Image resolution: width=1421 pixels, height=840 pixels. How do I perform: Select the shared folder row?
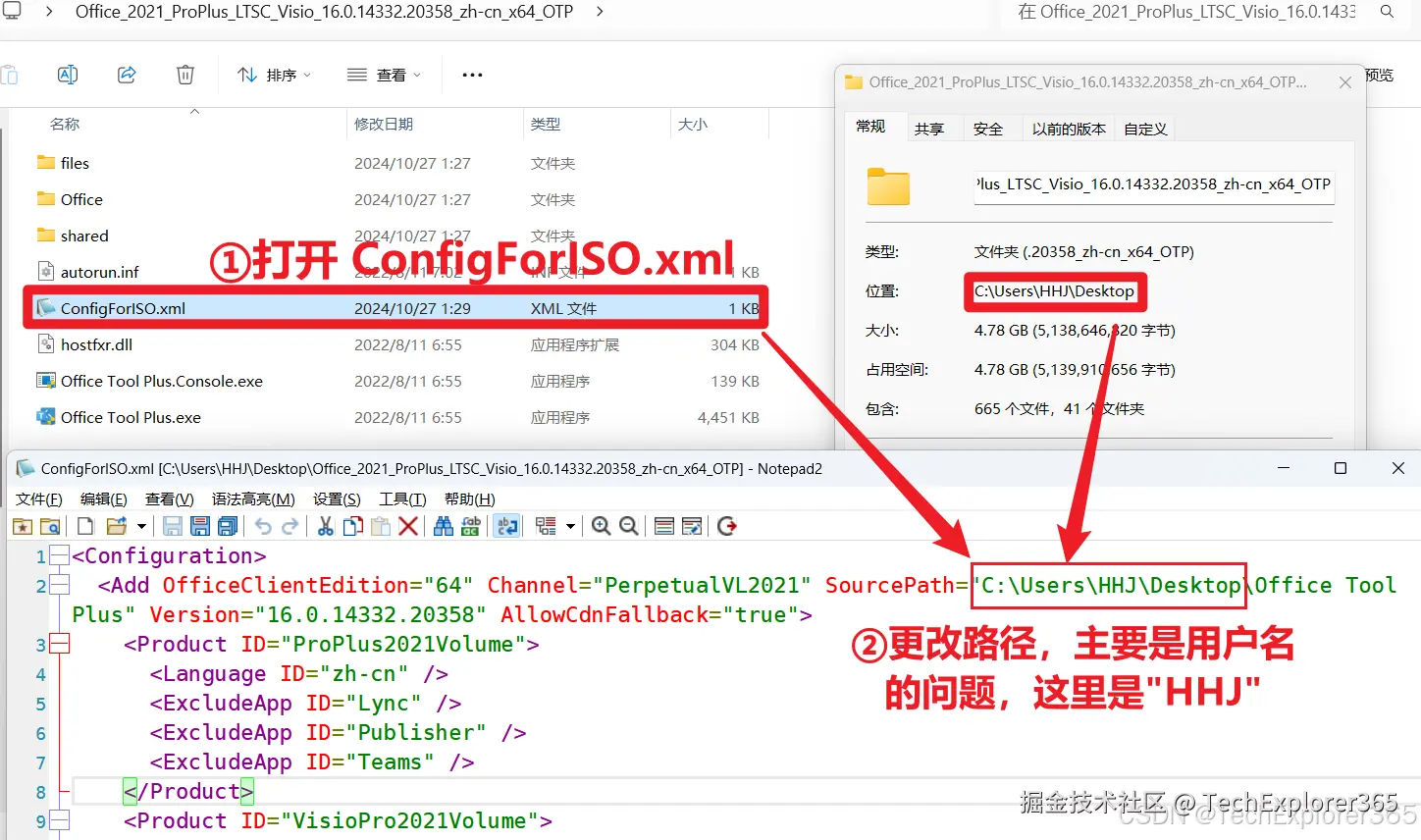(x=396, y=236)
